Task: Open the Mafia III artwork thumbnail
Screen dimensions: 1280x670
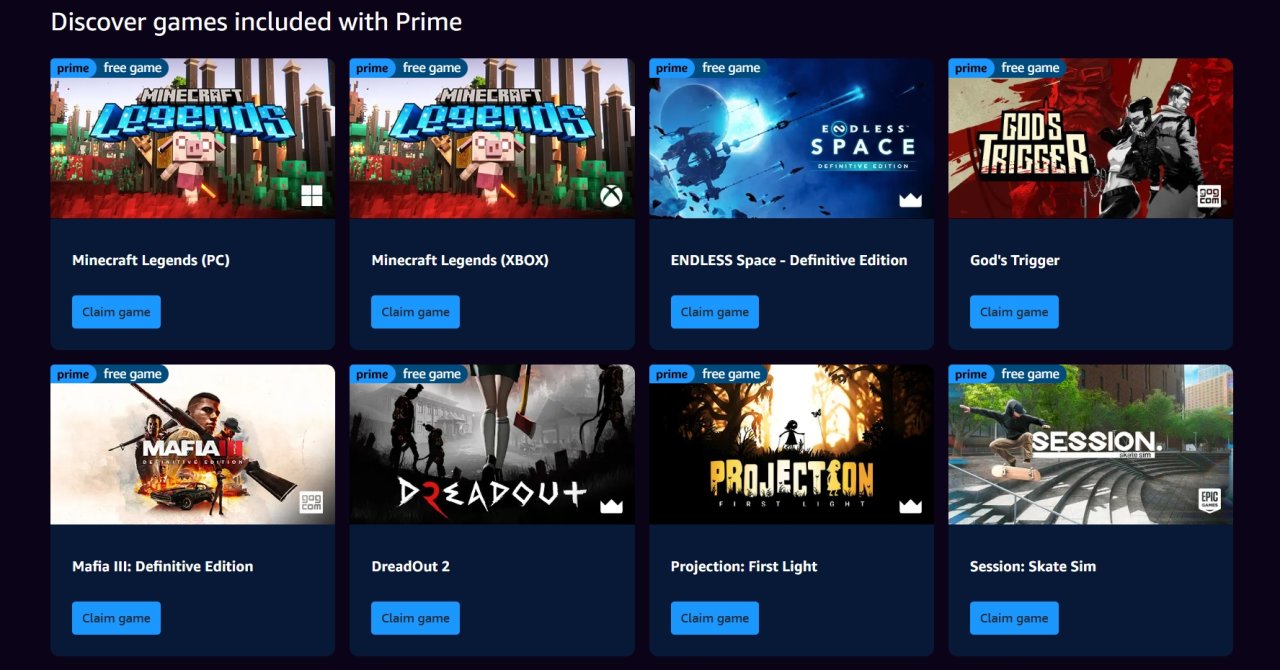Action: click(193, 444)
